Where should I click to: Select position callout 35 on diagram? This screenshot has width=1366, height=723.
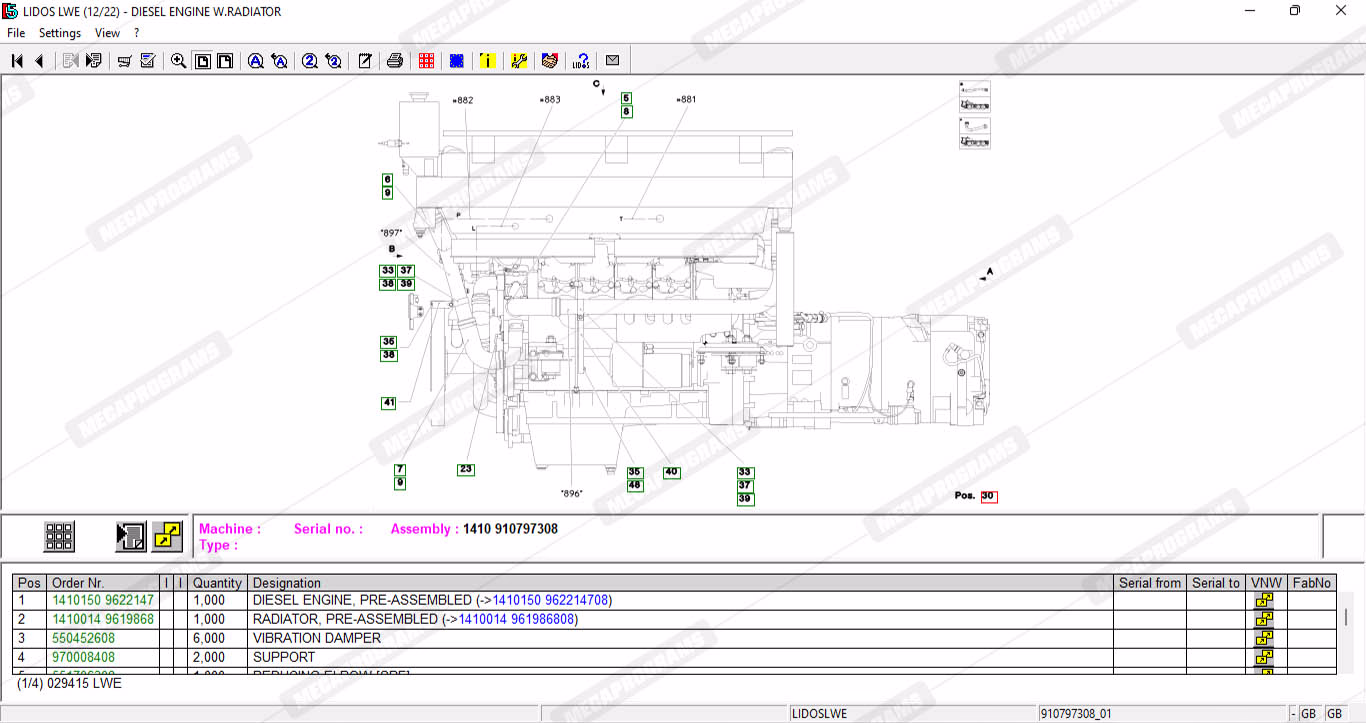click(635, 472)
